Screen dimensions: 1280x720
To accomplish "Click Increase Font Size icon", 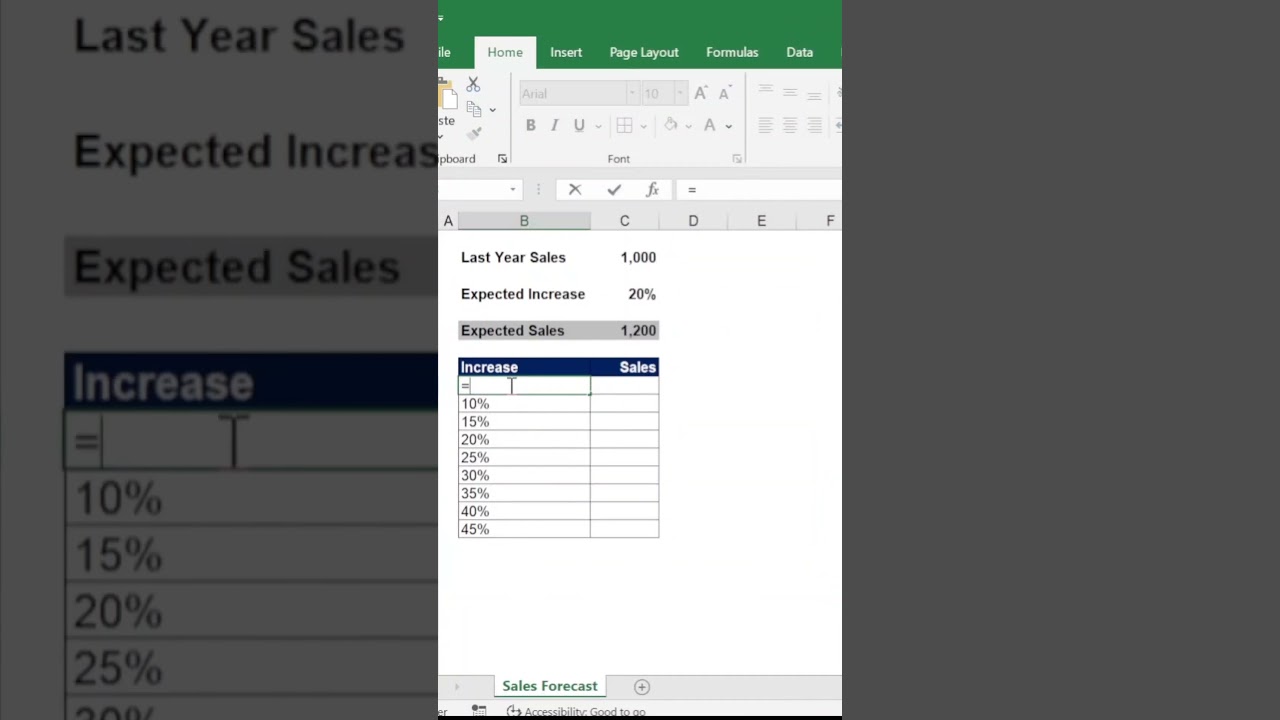I will [x=701, y=93].
